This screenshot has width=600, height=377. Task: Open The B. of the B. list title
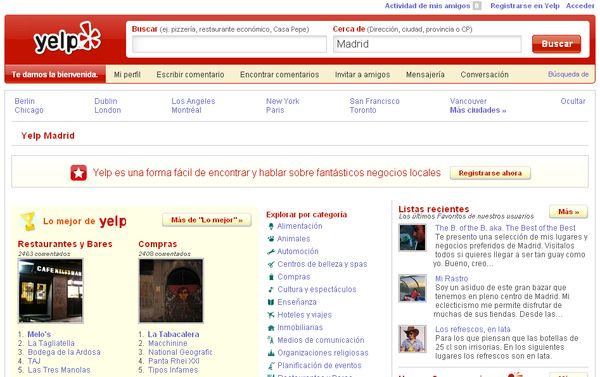(x=505, y=228)
